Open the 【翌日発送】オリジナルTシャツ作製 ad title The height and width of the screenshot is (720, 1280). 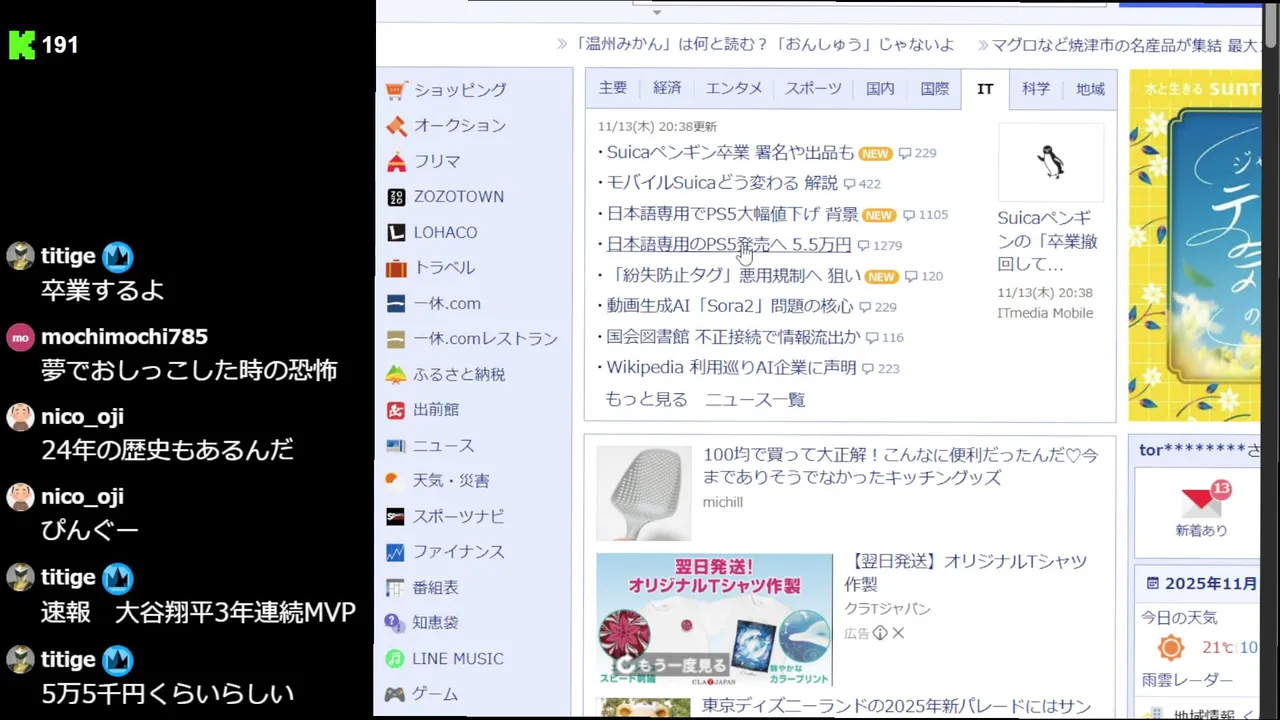(x=965, y=572)
